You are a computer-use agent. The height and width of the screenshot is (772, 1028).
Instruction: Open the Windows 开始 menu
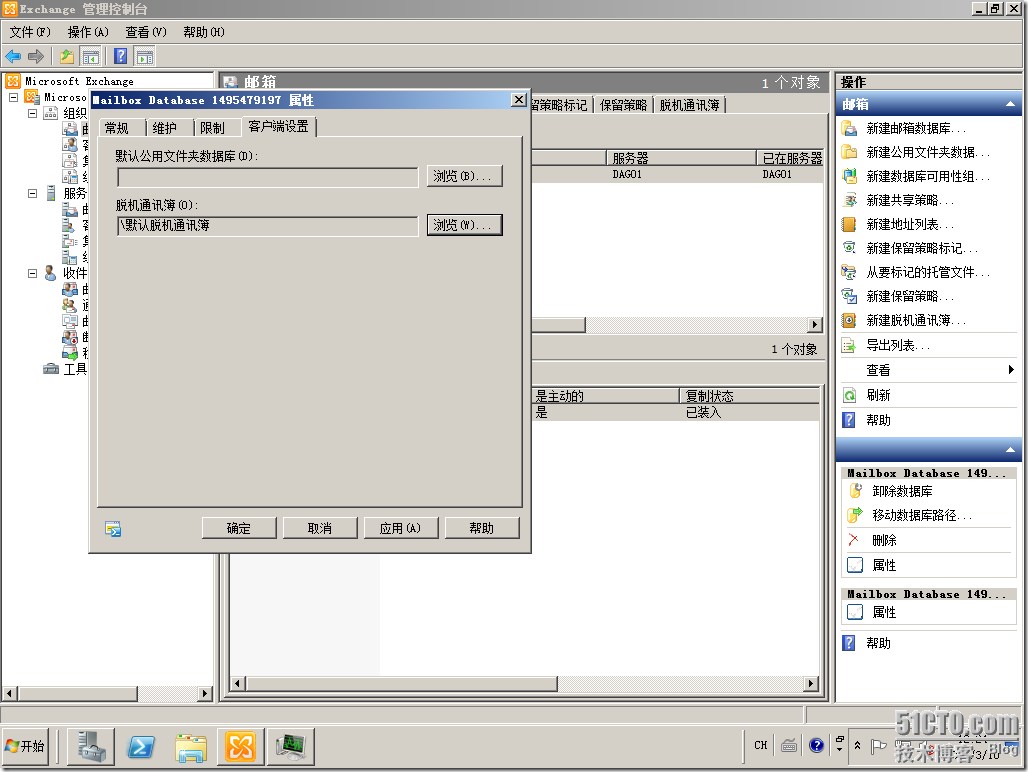tap(26, 746)
